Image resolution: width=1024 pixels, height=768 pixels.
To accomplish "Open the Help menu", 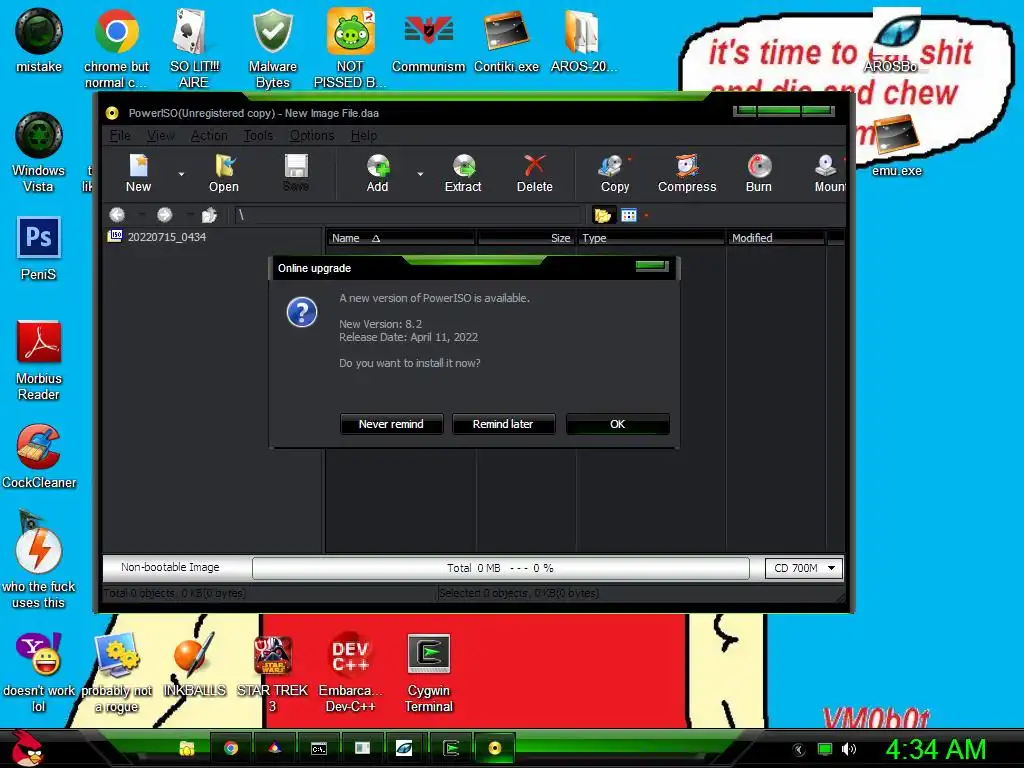I will [364, 135].
